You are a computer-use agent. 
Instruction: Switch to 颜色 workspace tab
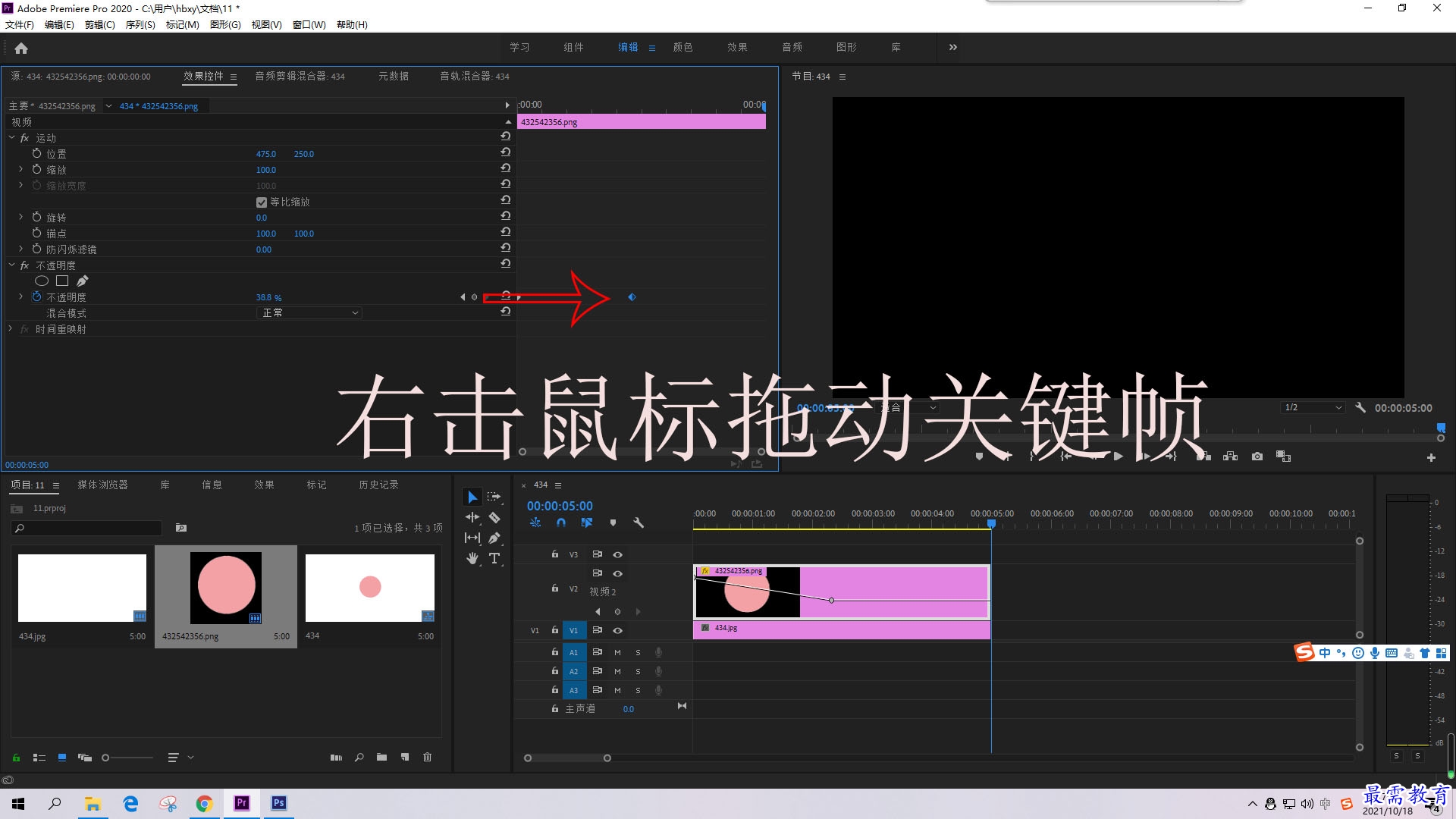click(x=682, y=47)
